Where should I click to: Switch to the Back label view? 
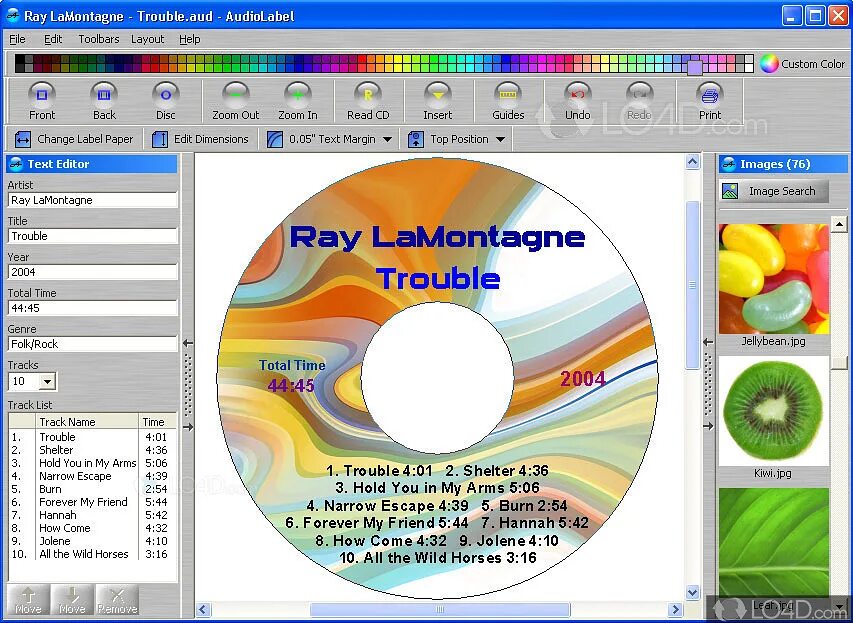point(104,101)
